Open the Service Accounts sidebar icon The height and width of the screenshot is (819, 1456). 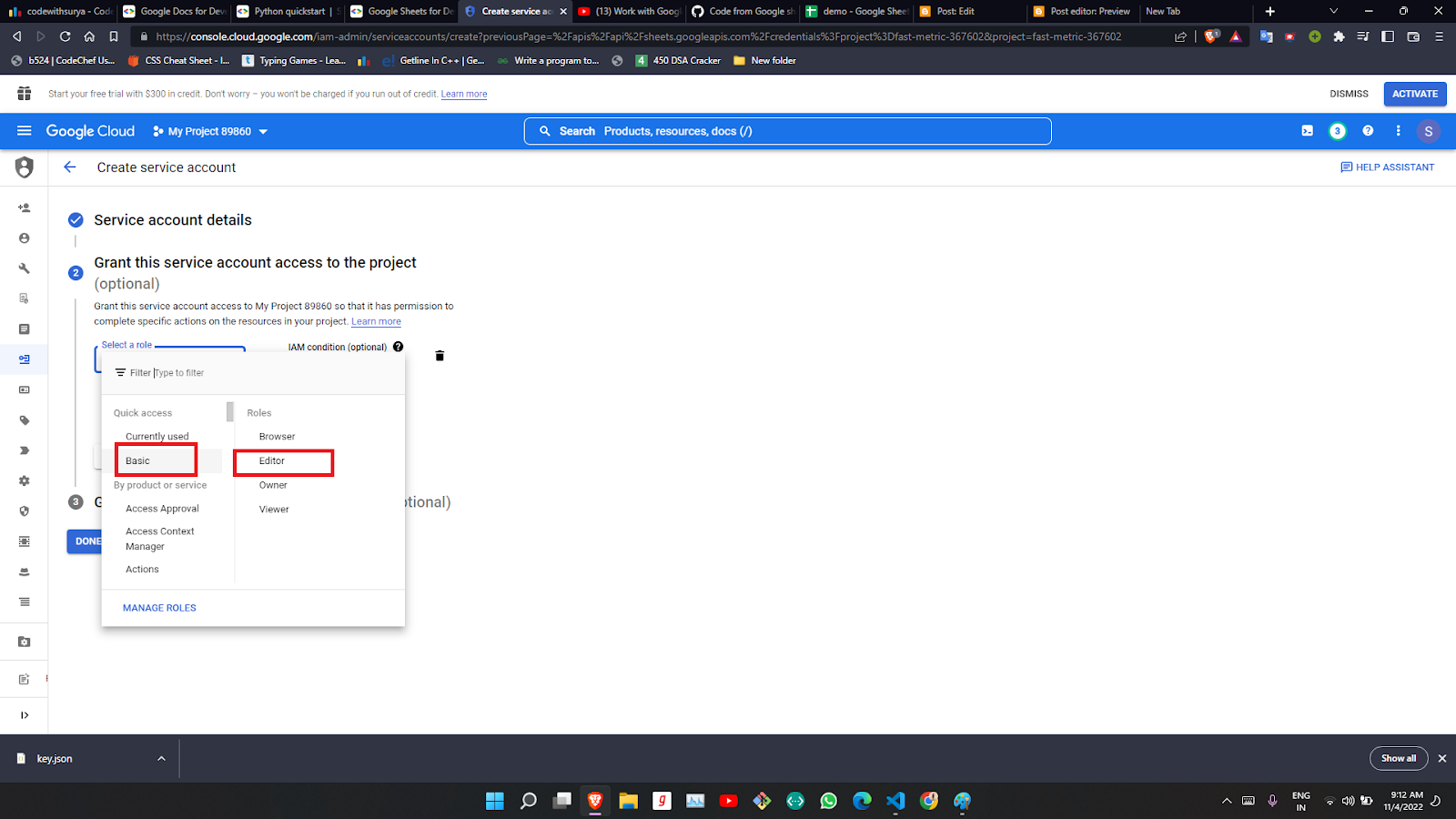tap(25, 359)
